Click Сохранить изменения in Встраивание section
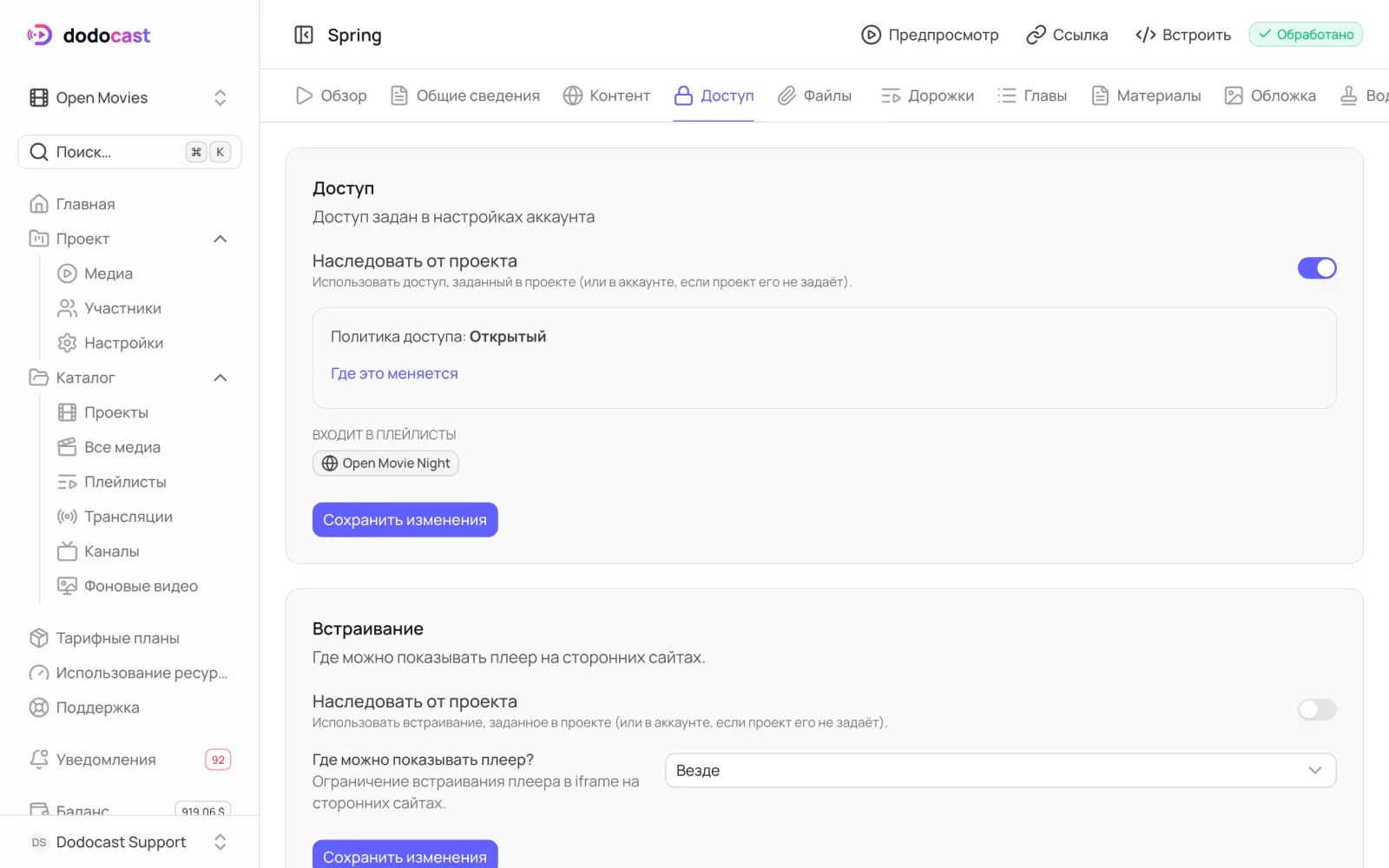This screenshot has height=868, width=1389. tap(405, 856)
